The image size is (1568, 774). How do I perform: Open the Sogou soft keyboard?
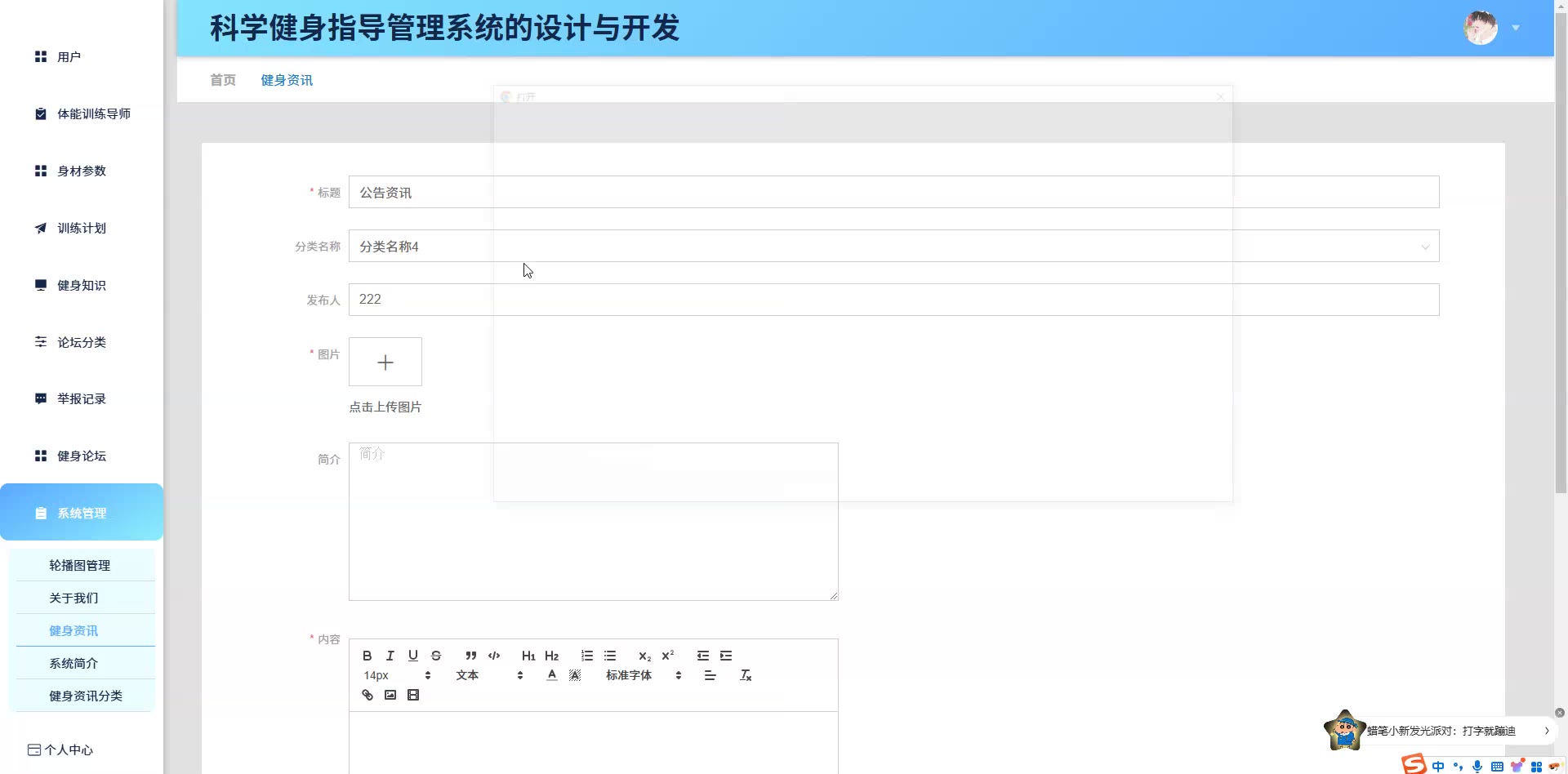coord(1497,767)
